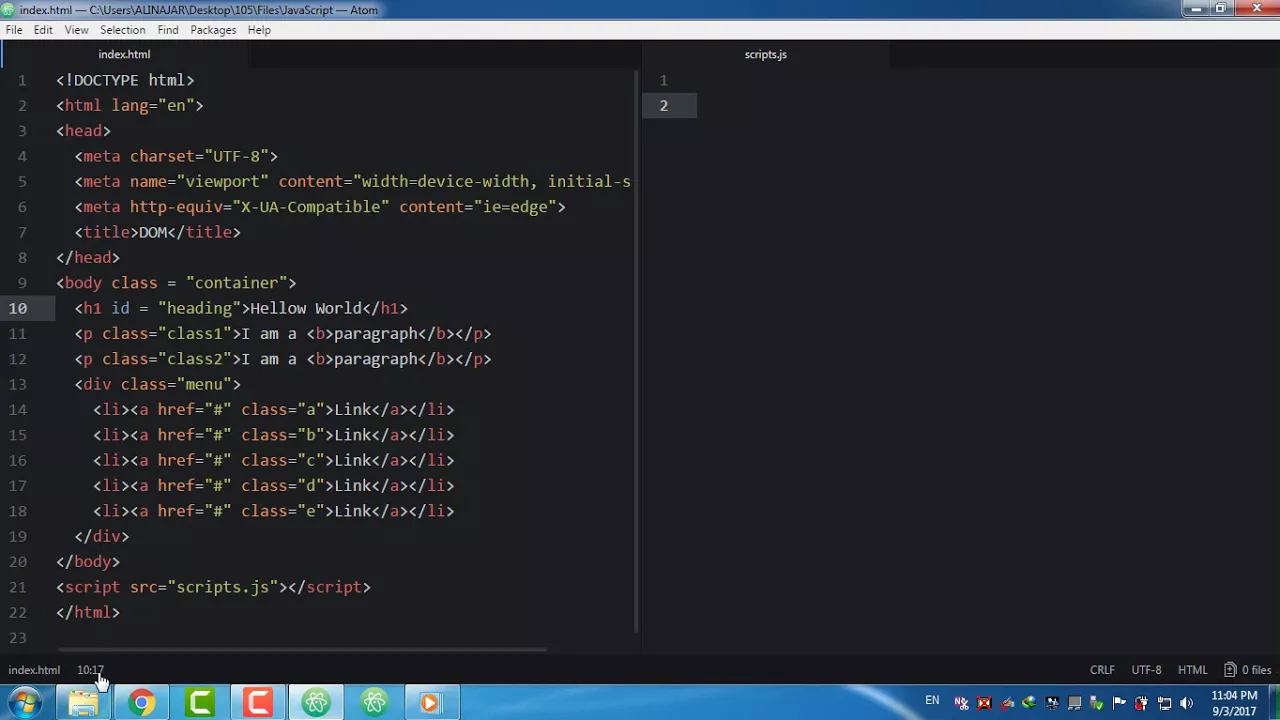This screenshot has width=1280, height=720.
Task: Click the red X tray icon
Action: (x=984, y=703)
